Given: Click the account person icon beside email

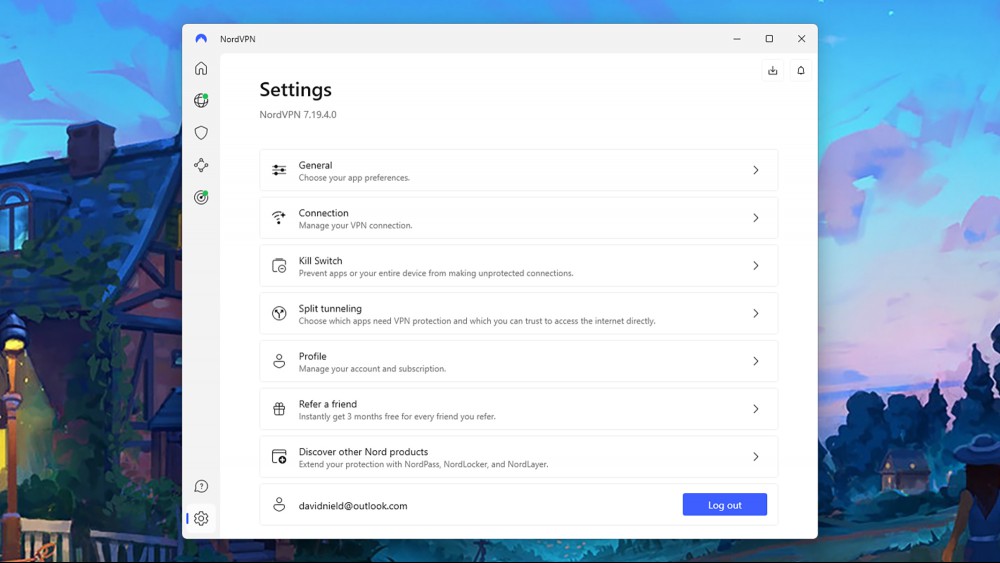Looking at the screenshot, I should [279, 504].
